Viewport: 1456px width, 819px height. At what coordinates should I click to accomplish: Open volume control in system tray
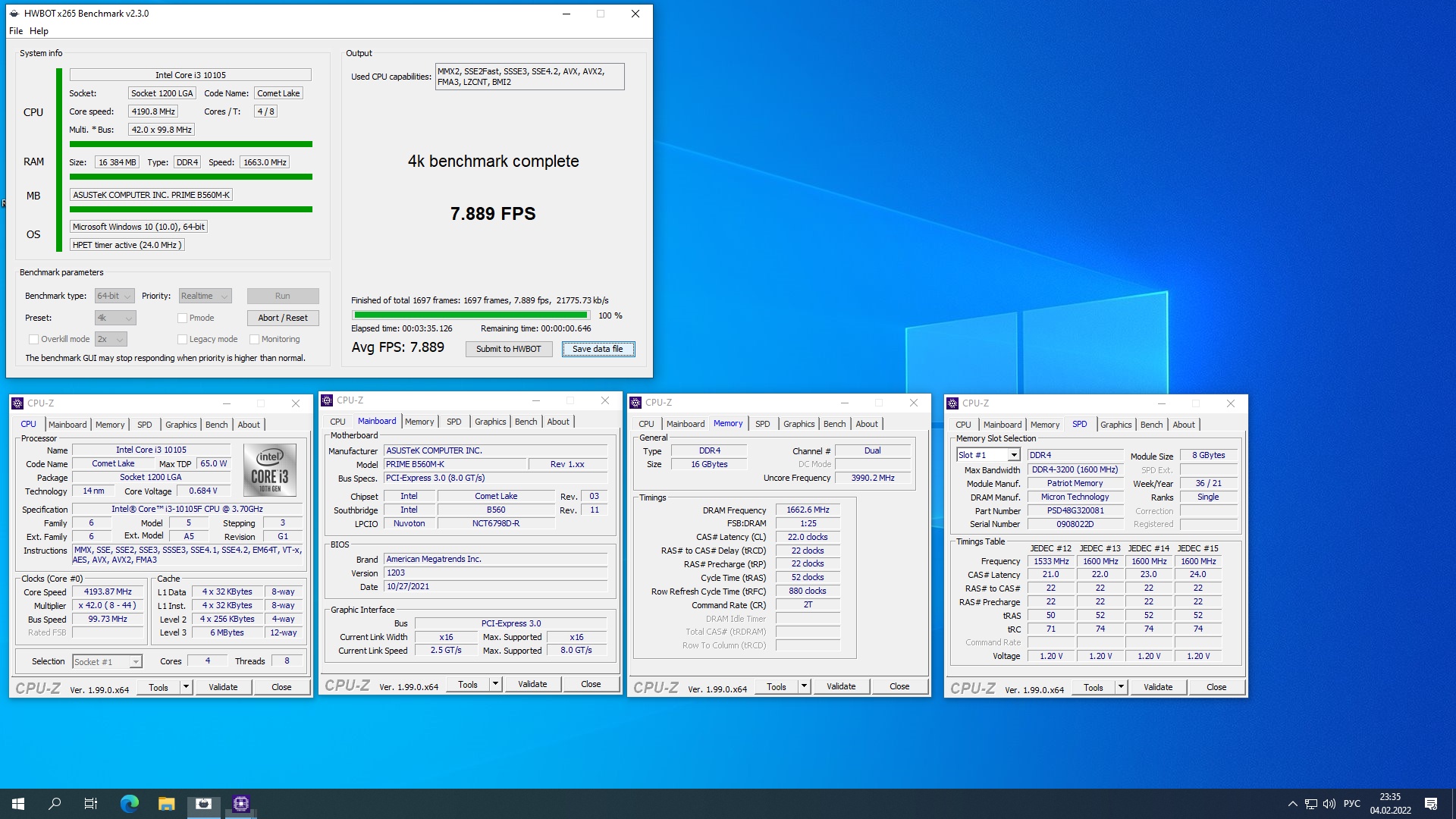(1329, 804)
